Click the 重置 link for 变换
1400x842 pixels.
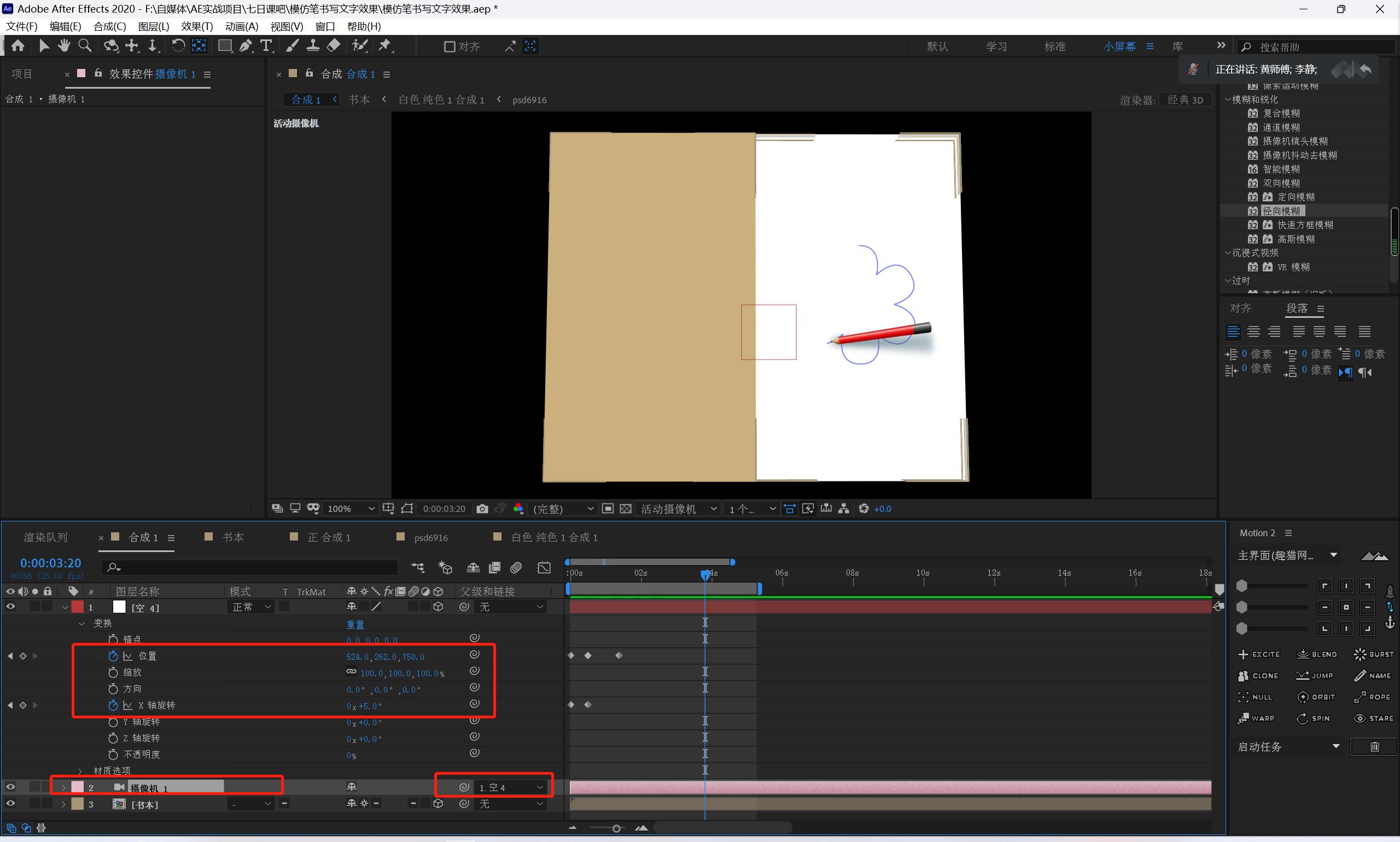point(355,624)
